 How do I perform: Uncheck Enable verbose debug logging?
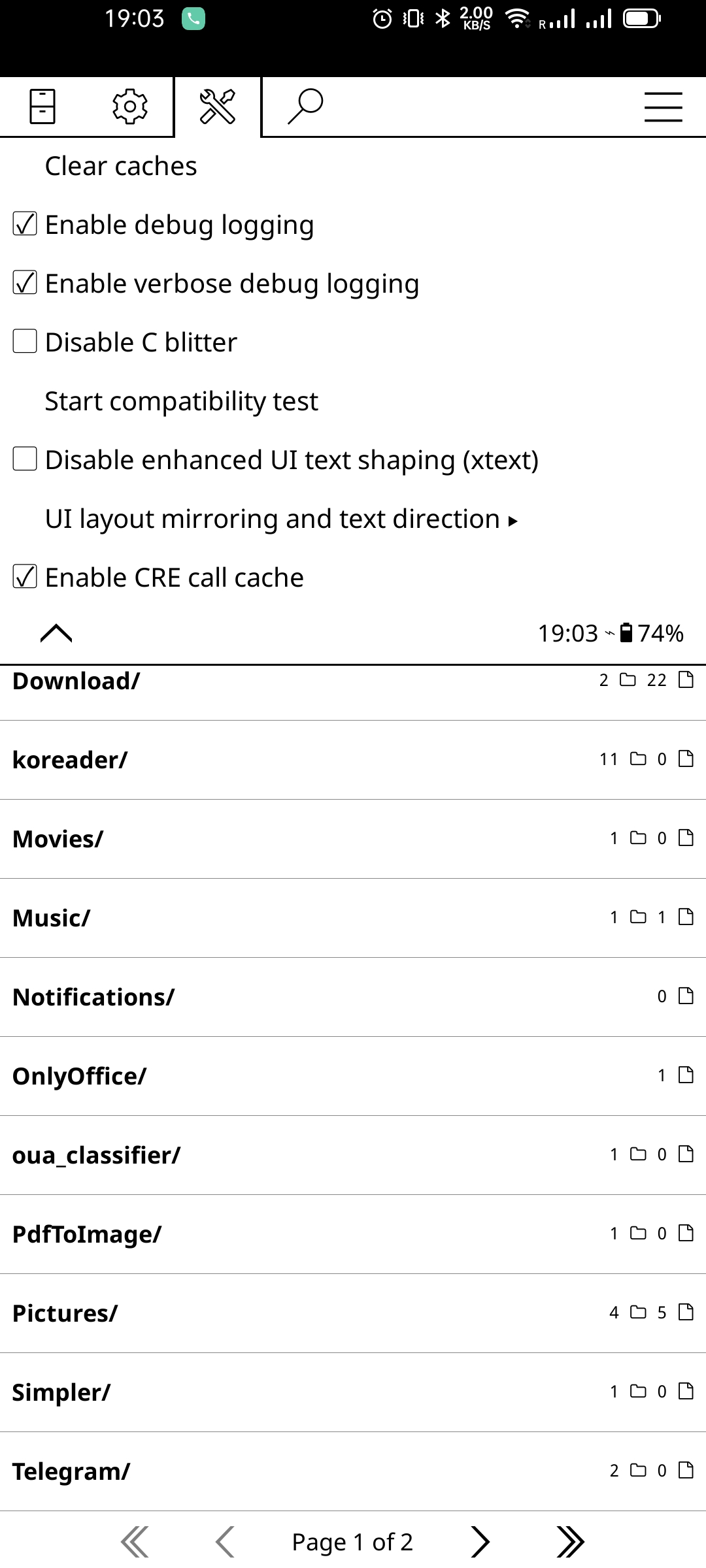click(25, 284)
